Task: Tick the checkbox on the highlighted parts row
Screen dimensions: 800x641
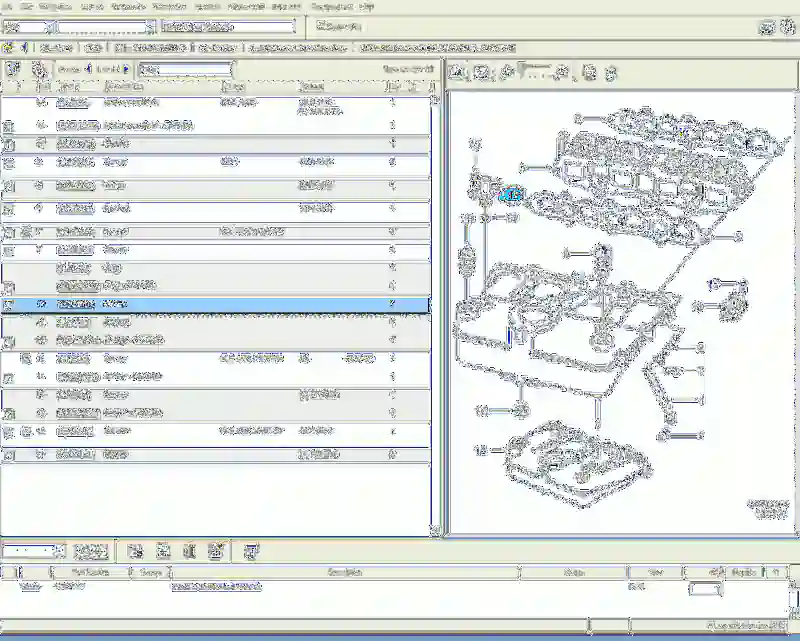Action: [9, 305]
